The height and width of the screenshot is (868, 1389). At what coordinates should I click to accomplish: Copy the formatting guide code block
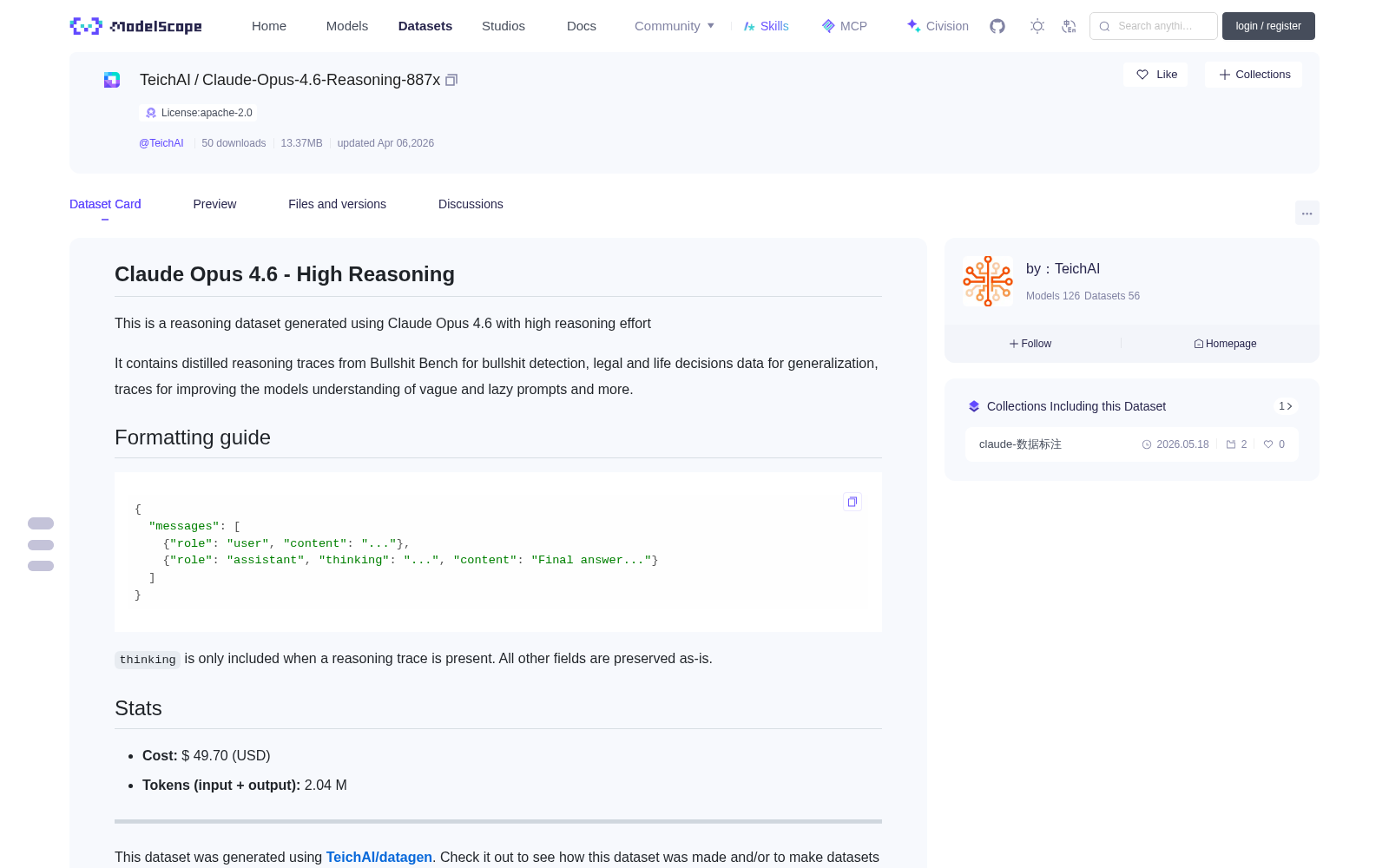tap(852, 502)
